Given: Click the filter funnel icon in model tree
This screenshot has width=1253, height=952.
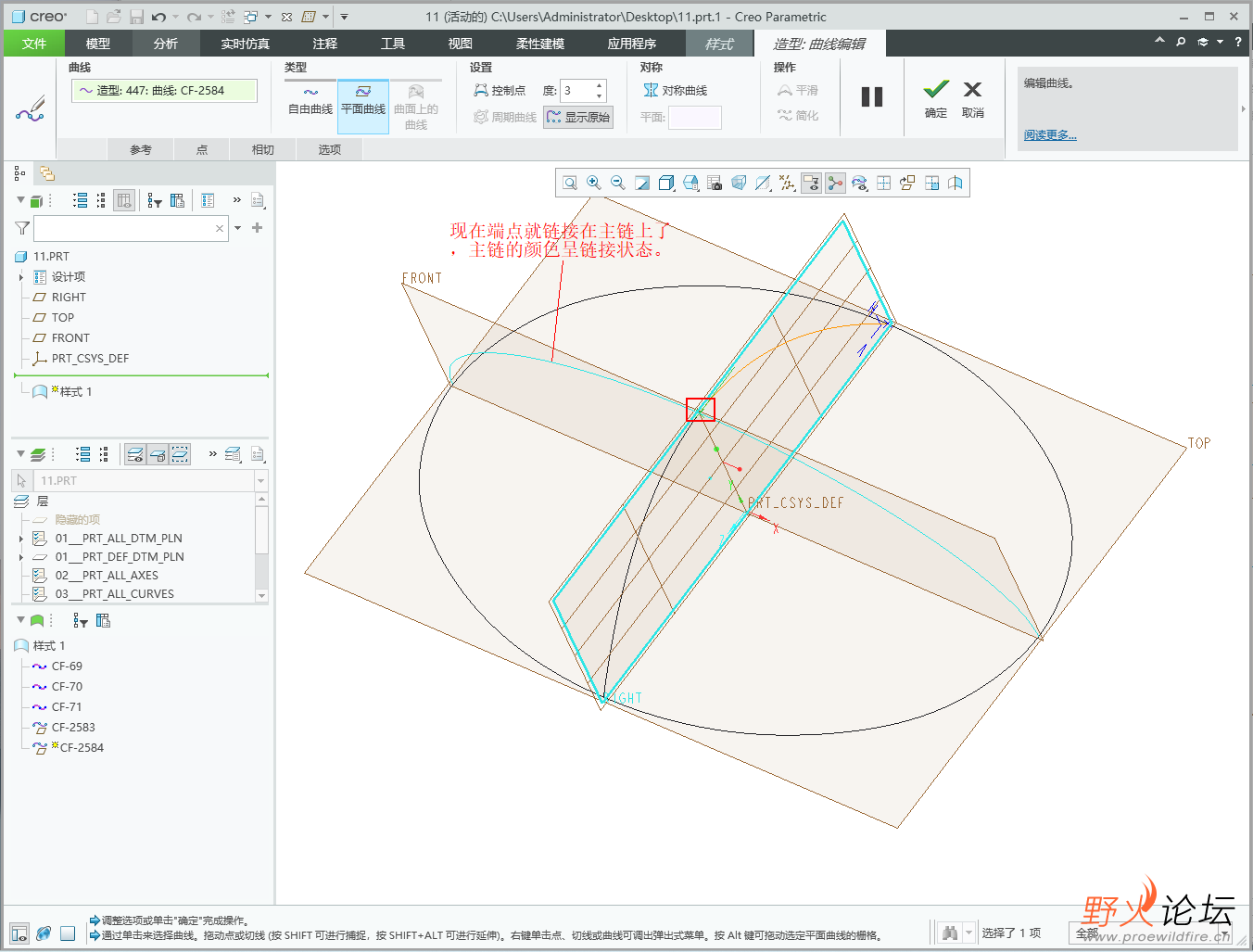Looking at the screenshot, I should pos(22,228).
